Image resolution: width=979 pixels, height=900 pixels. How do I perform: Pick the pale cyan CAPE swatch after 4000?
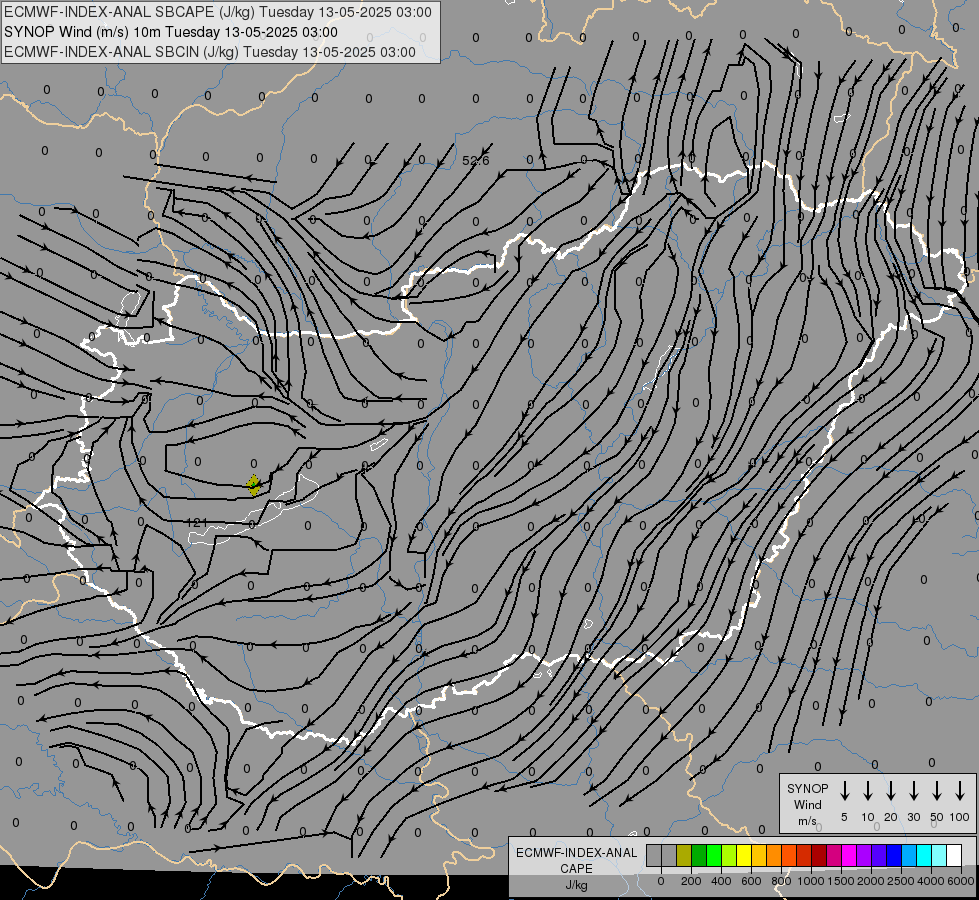point(940,855)
